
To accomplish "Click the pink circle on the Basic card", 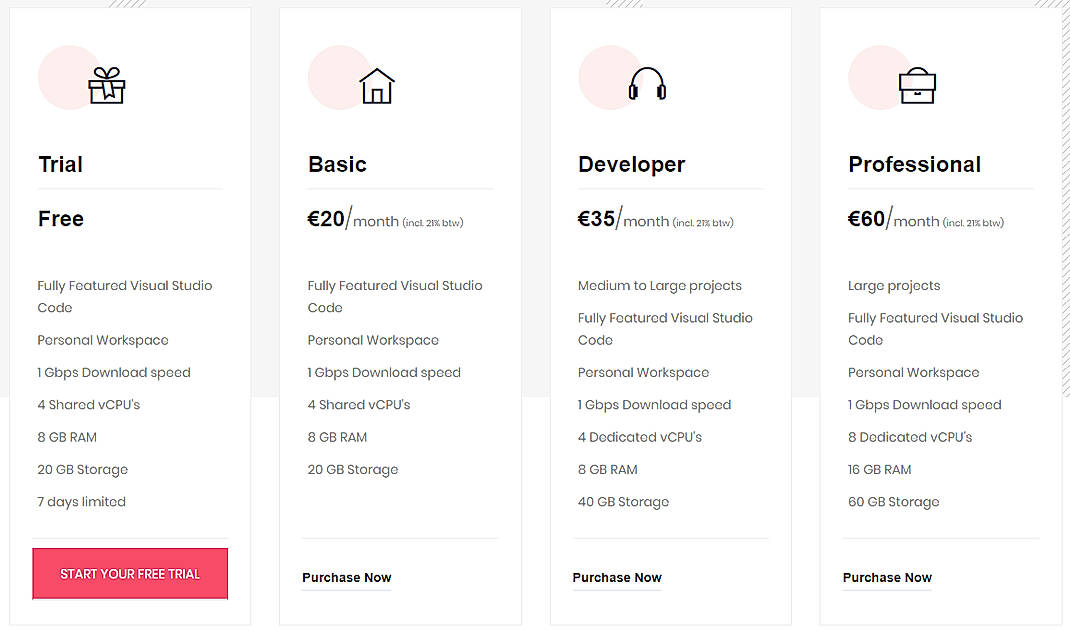I will [337, 77].
